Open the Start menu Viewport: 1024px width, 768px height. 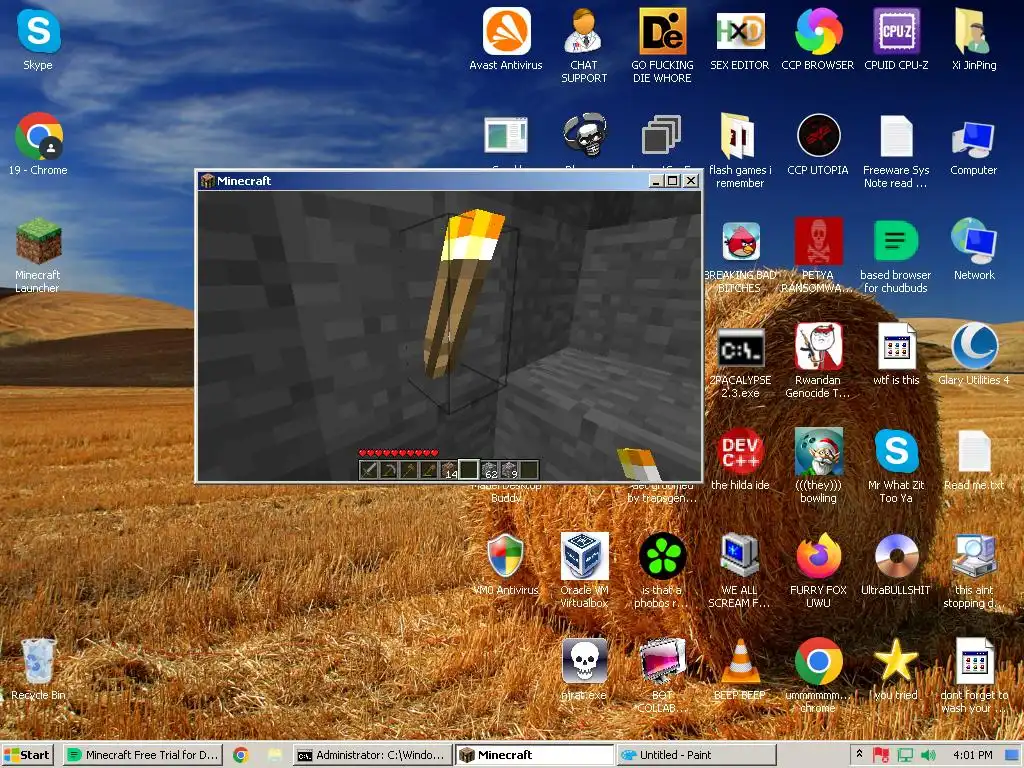(26, 755)
